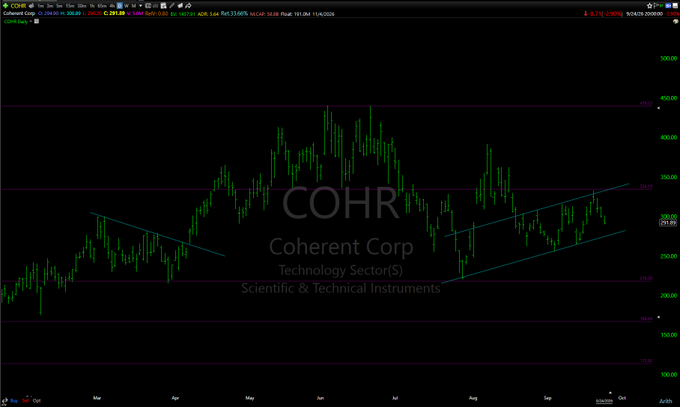
Task: Click the small grid icon beside COHR Daily
Action: click(36, 21)
